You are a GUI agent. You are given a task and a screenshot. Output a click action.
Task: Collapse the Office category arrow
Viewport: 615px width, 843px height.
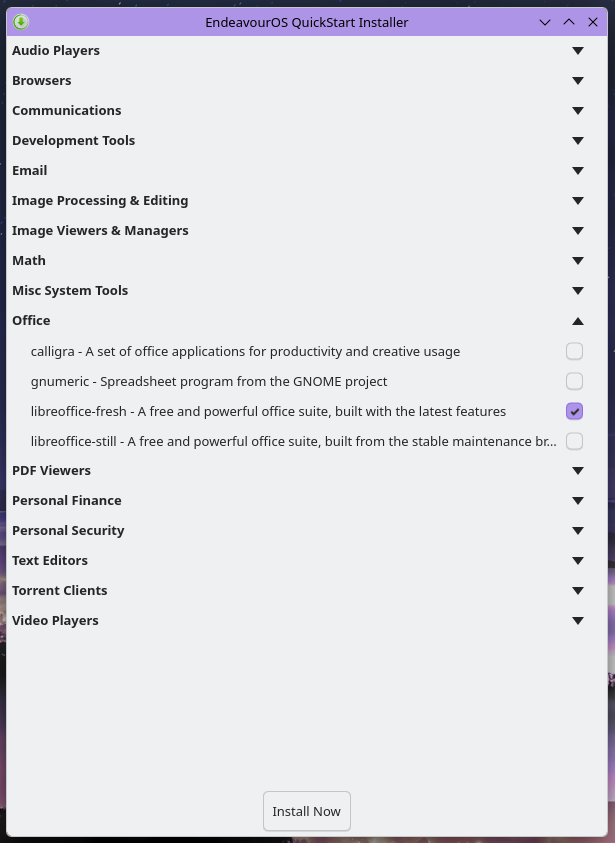click(577, 321)
